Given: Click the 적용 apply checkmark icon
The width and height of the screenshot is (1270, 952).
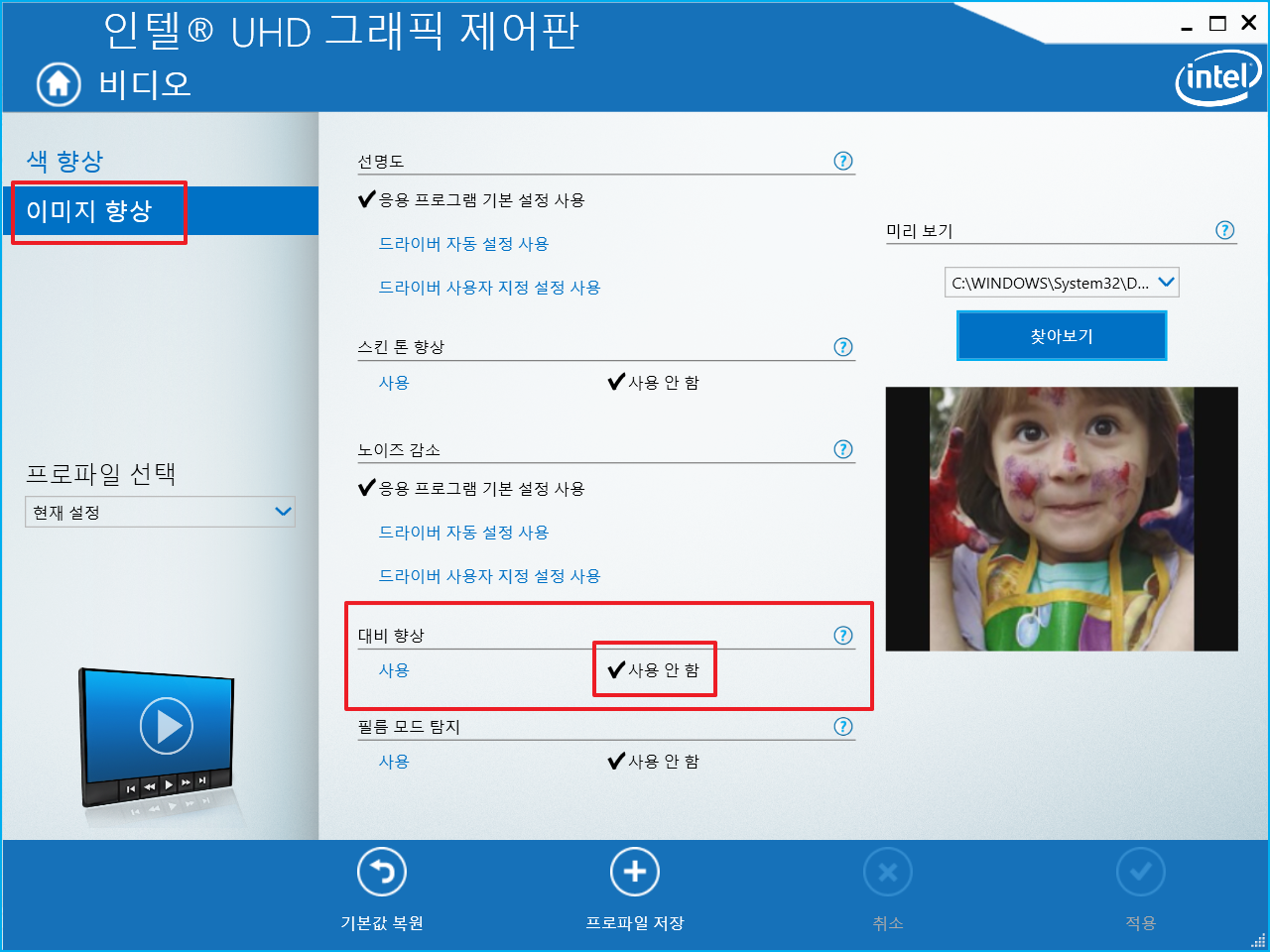Looking at the screenshot, I should 1141,873.
